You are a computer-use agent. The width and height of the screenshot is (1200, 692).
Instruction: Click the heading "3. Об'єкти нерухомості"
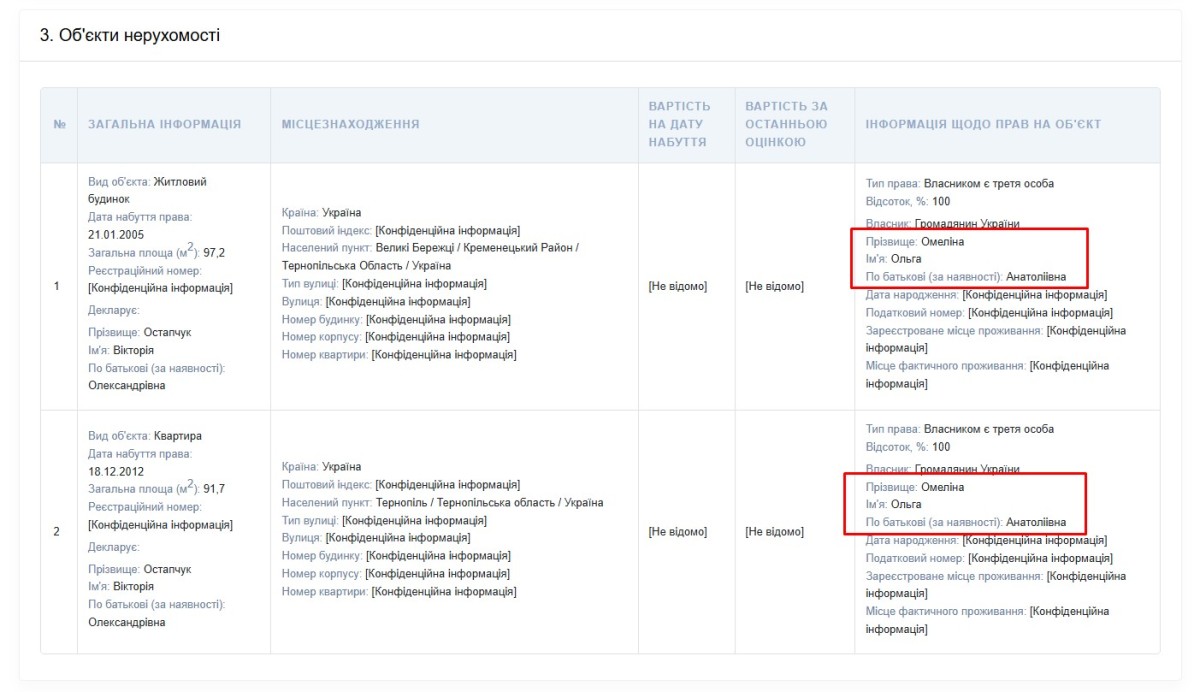(130, 36)
